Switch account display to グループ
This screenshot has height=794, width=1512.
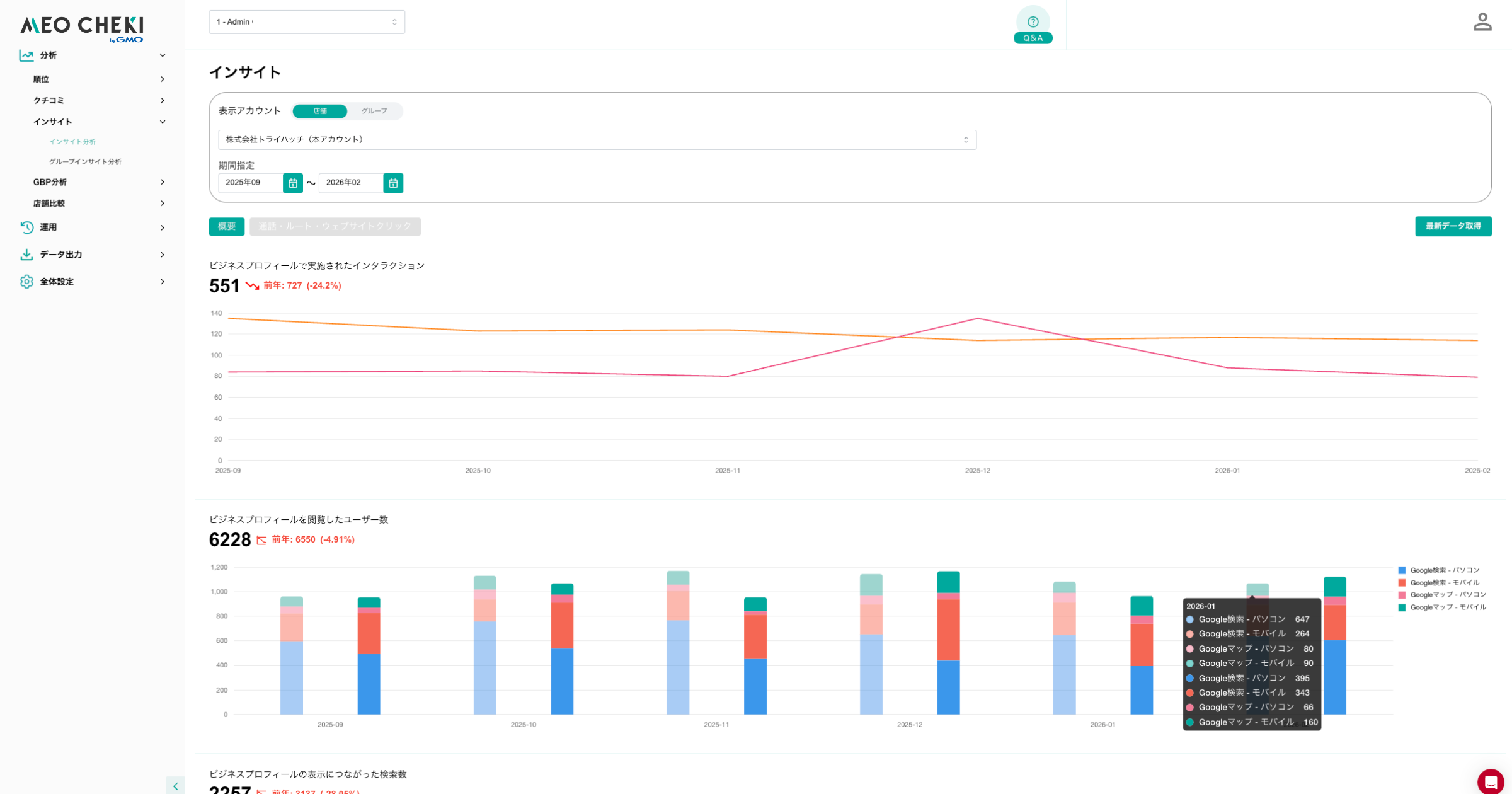[374, 112]
